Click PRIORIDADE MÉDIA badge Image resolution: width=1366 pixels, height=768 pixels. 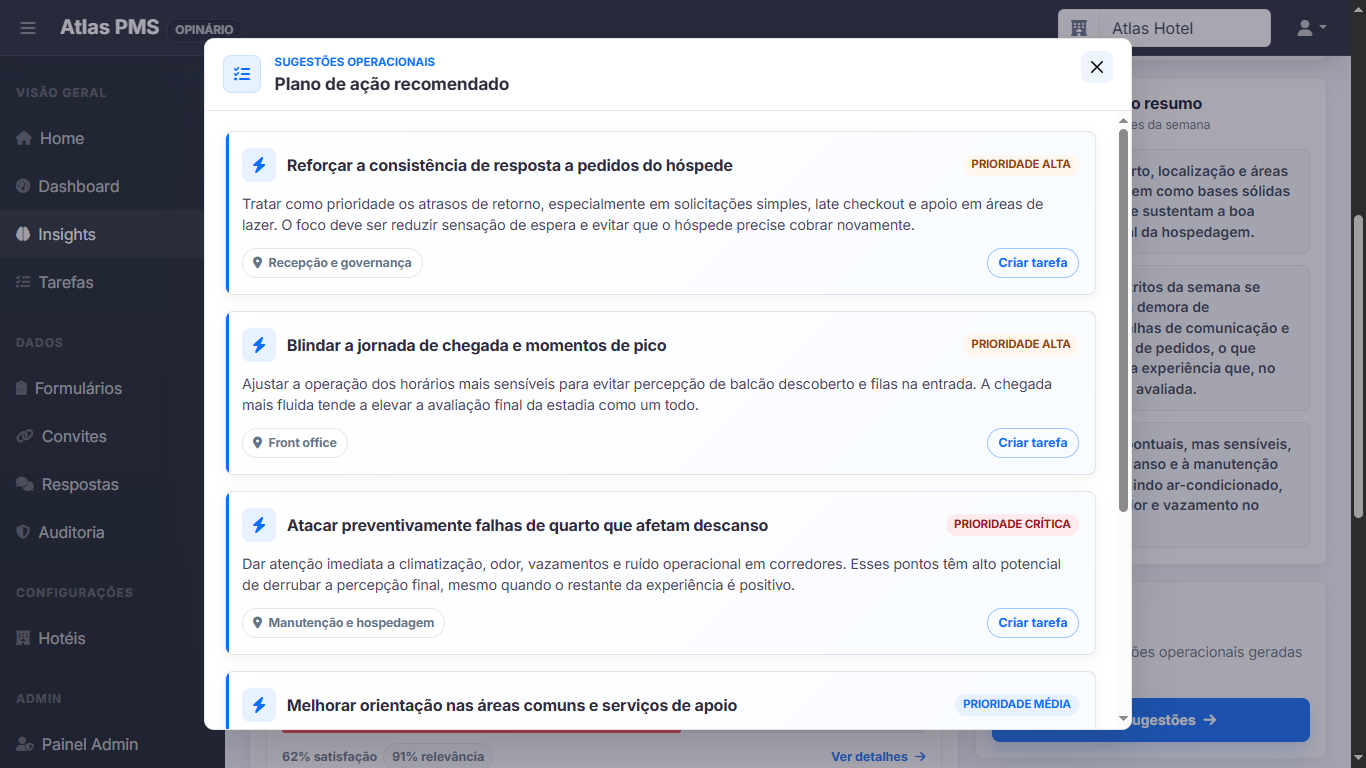click(x=1017, y=704)
